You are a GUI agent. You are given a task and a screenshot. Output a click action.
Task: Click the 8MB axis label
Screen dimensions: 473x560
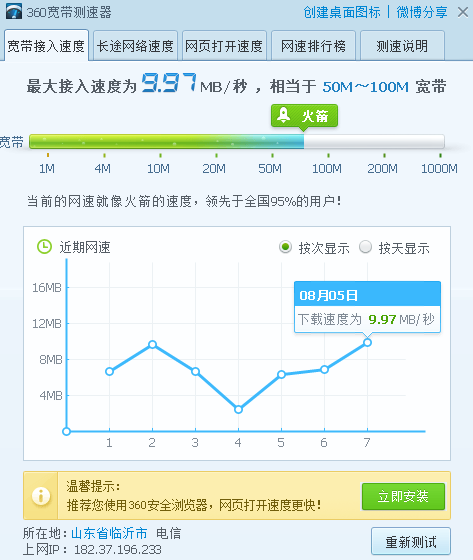pos(51,359)
